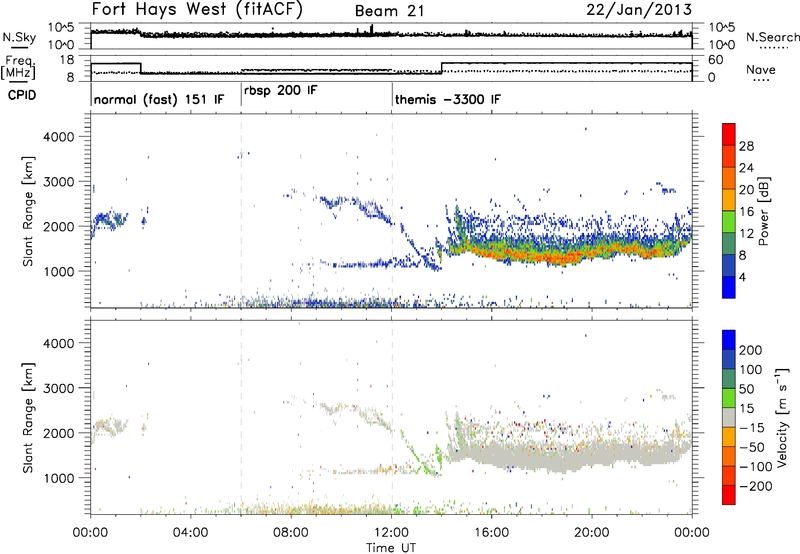800x554 pixels.
Task: Click velocity colorbar tick value -50
Action: tap(752, 447)
